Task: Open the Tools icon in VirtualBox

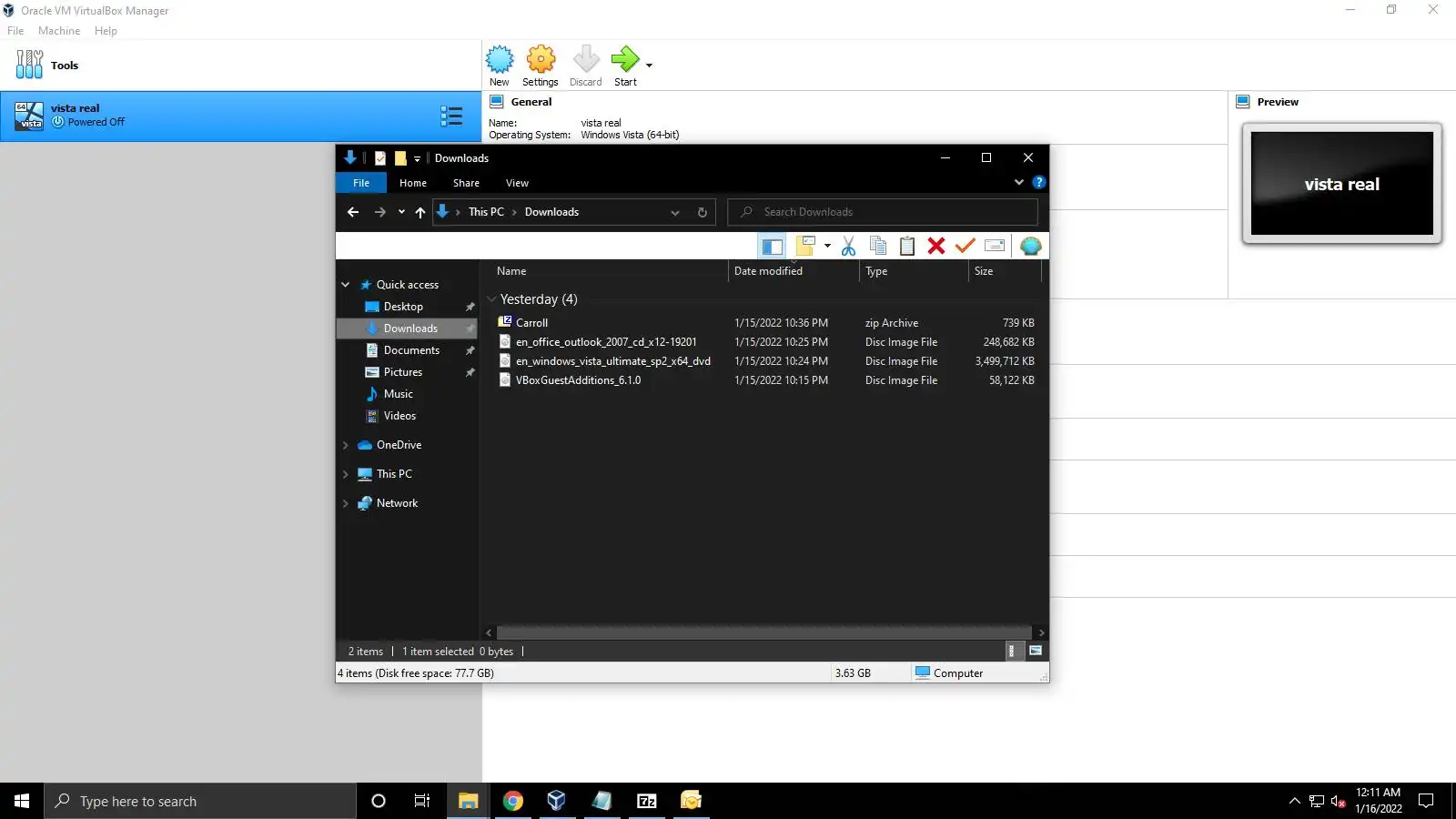Action: pyautogui.click(x=29, y=65)
